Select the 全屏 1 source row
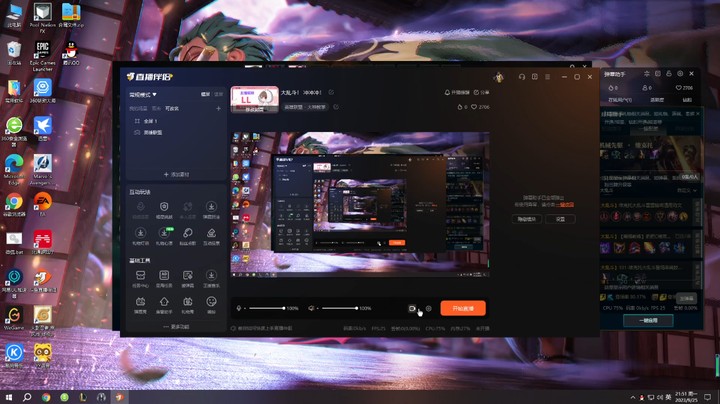The image size is (720, 404). (x=176, y=121)
